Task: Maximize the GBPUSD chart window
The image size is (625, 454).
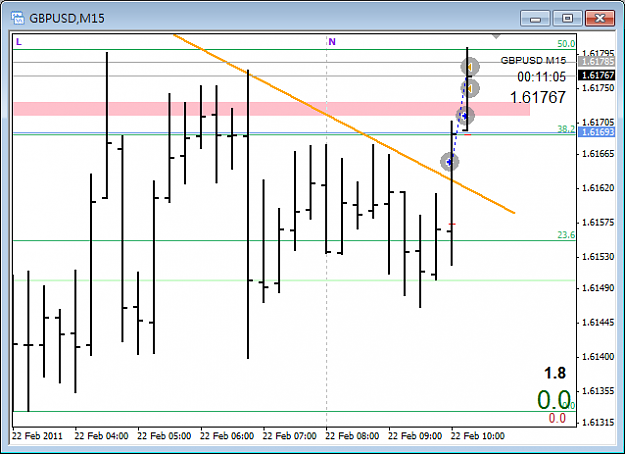Action: [x=568, y=18]
